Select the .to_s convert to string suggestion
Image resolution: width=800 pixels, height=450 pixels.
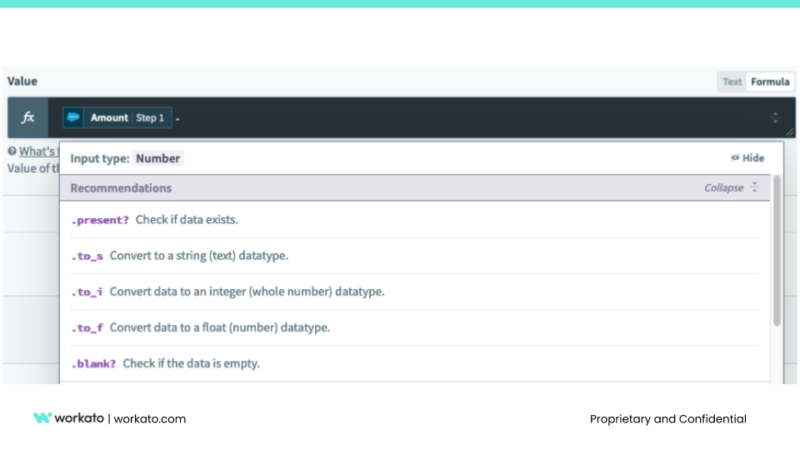coord(88,255)
